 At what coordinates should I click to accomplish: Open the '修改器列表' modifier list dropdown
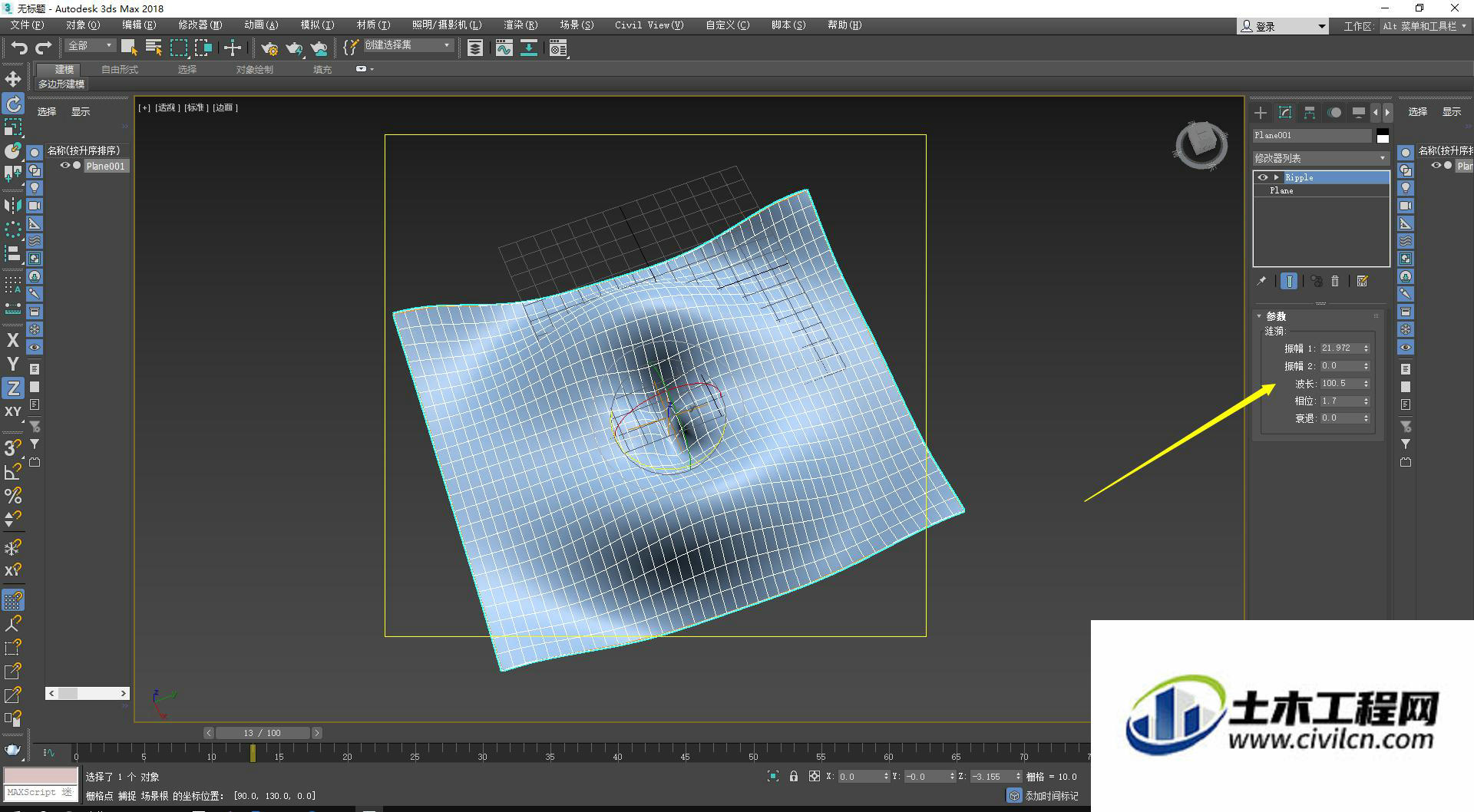[x=1321, y=158]
